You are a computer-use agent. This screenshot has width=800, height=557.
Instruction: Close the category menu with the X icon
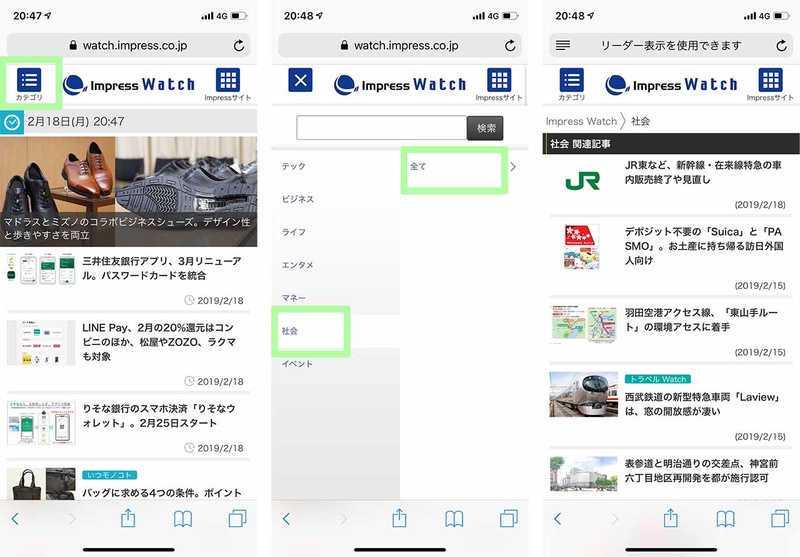pyautogui.click(x=300, y=80)
